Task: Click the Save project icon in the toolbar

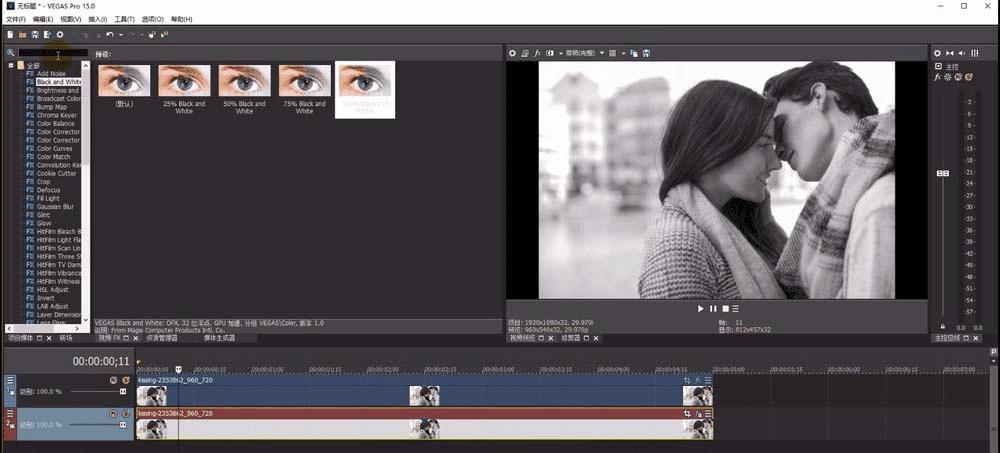Action: (x=34, y=35)
